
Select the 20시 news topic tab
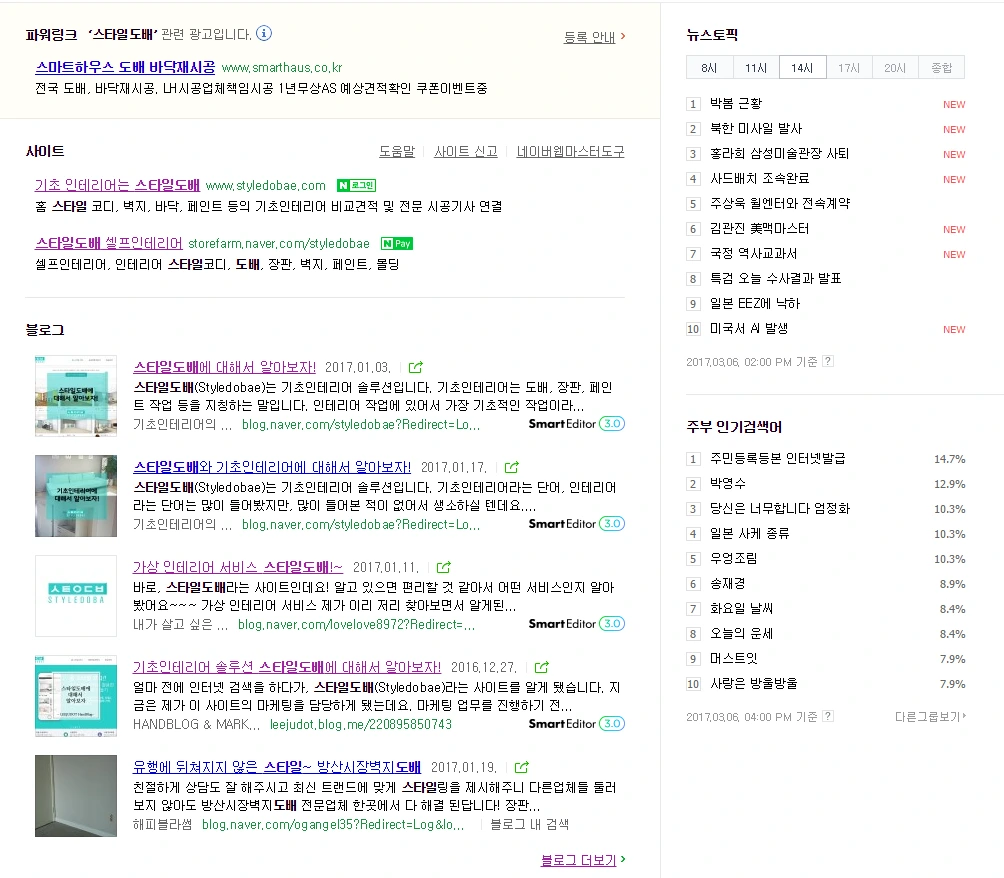pyautogui.click(x=895, y=67)
